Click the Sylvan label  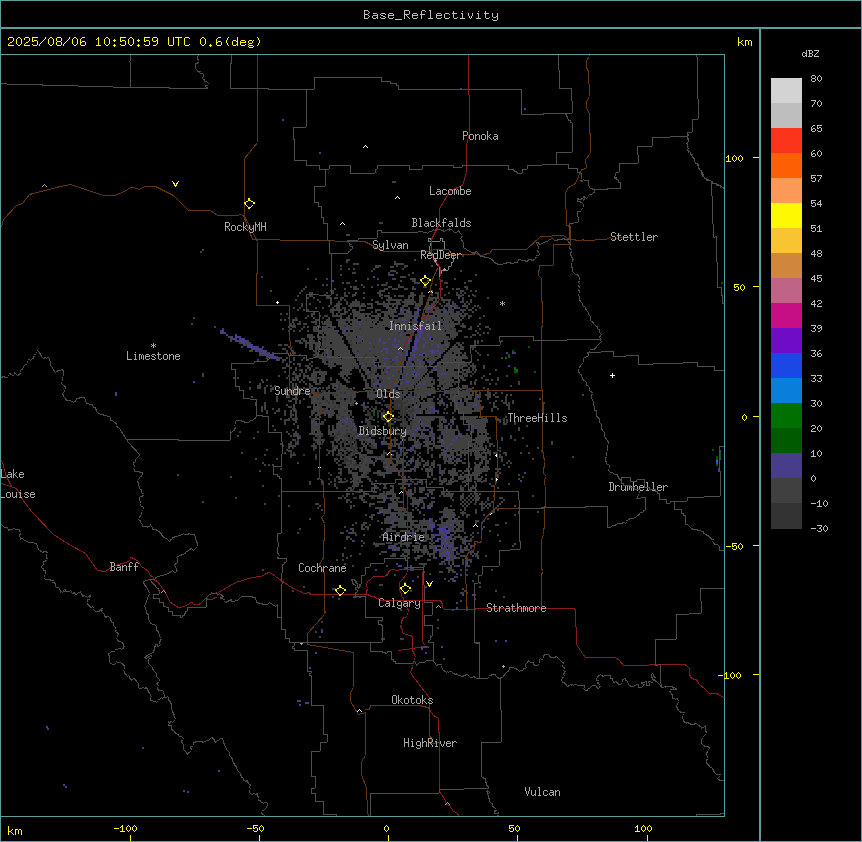(390, 245)
